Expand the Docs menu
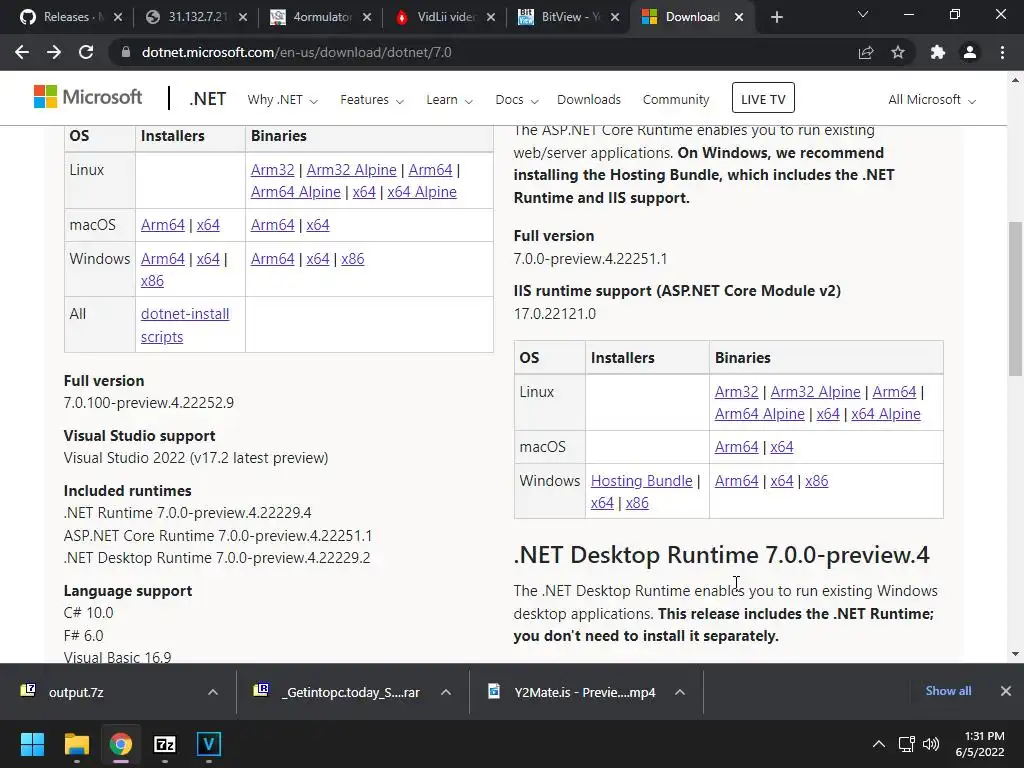This screenshot has width=1024, height=768. pos(517,100)
